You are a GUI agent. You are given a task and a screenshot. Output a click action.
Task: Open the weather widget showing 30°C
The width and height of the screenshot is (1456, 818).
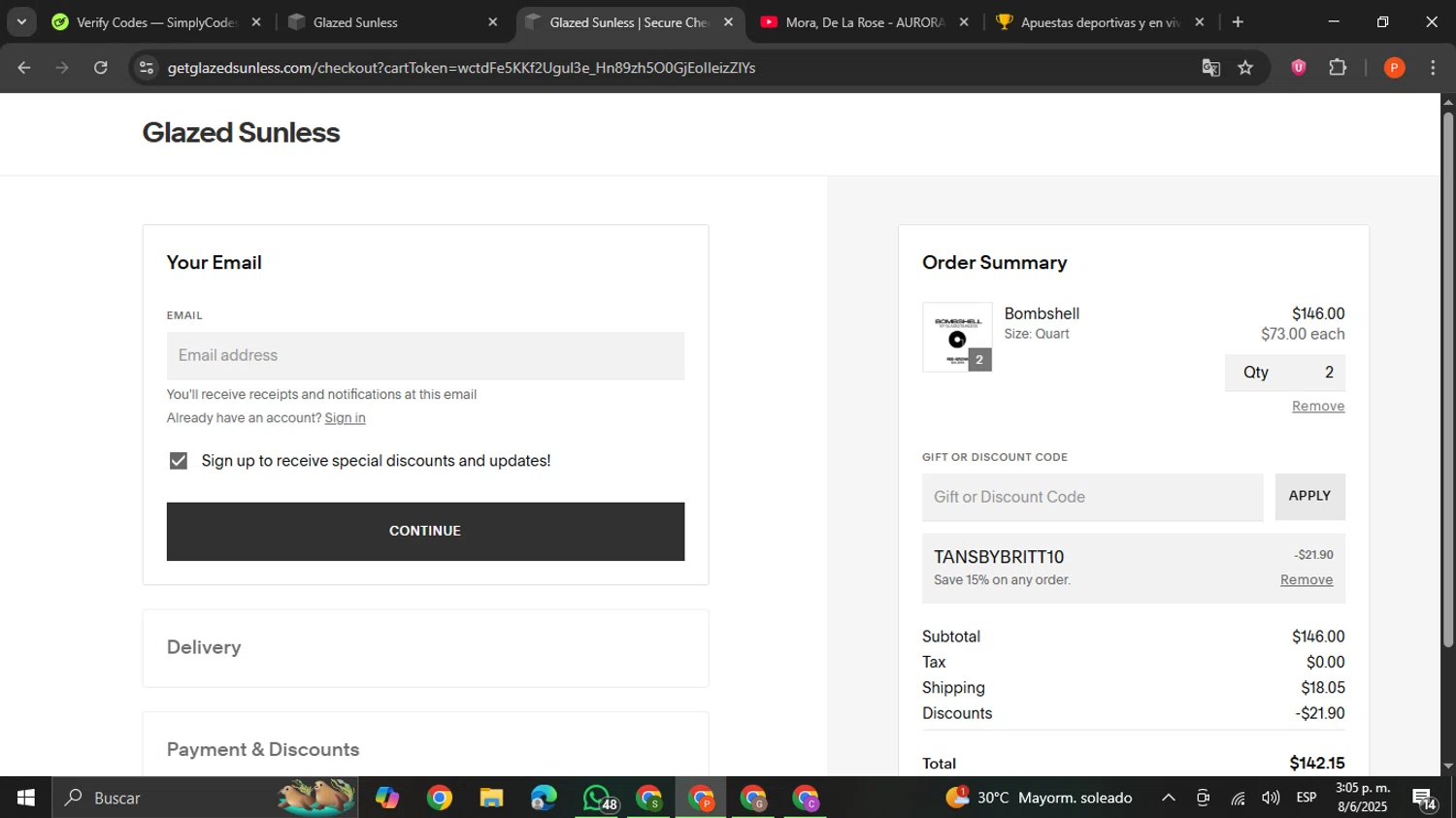click(1039, 798)
